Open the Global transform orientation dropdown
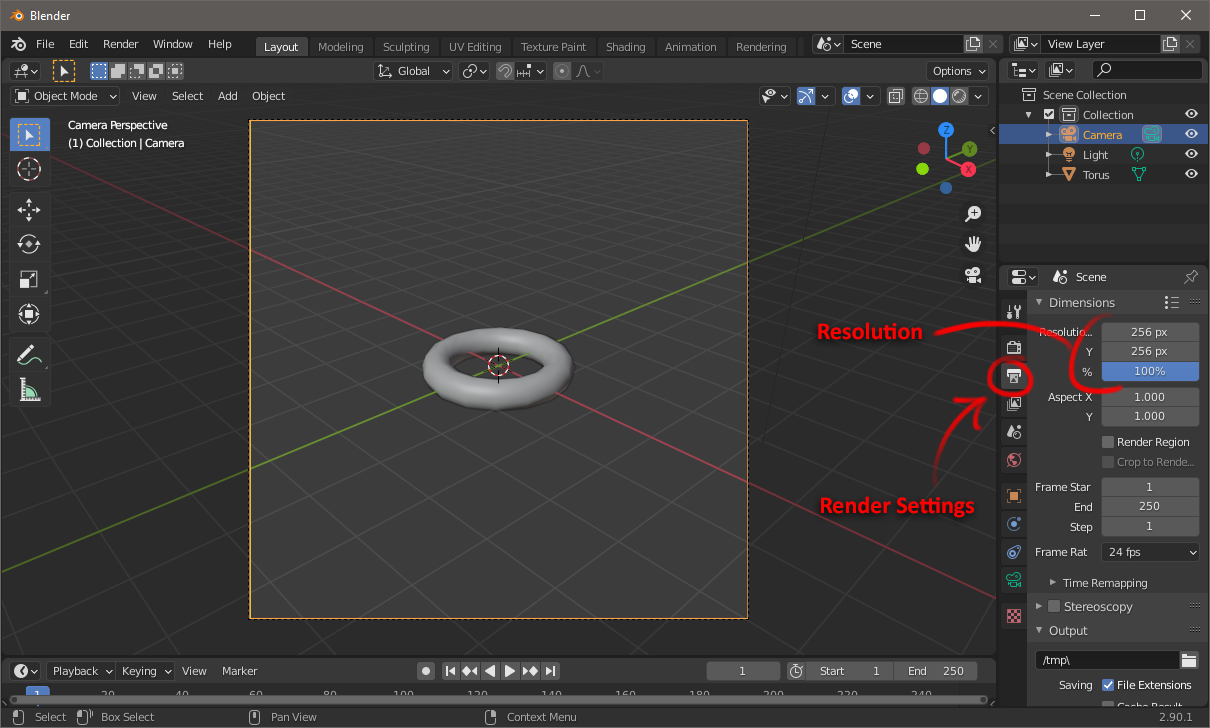Viewport: 1210px width, 728px height. tap(414, 71)
